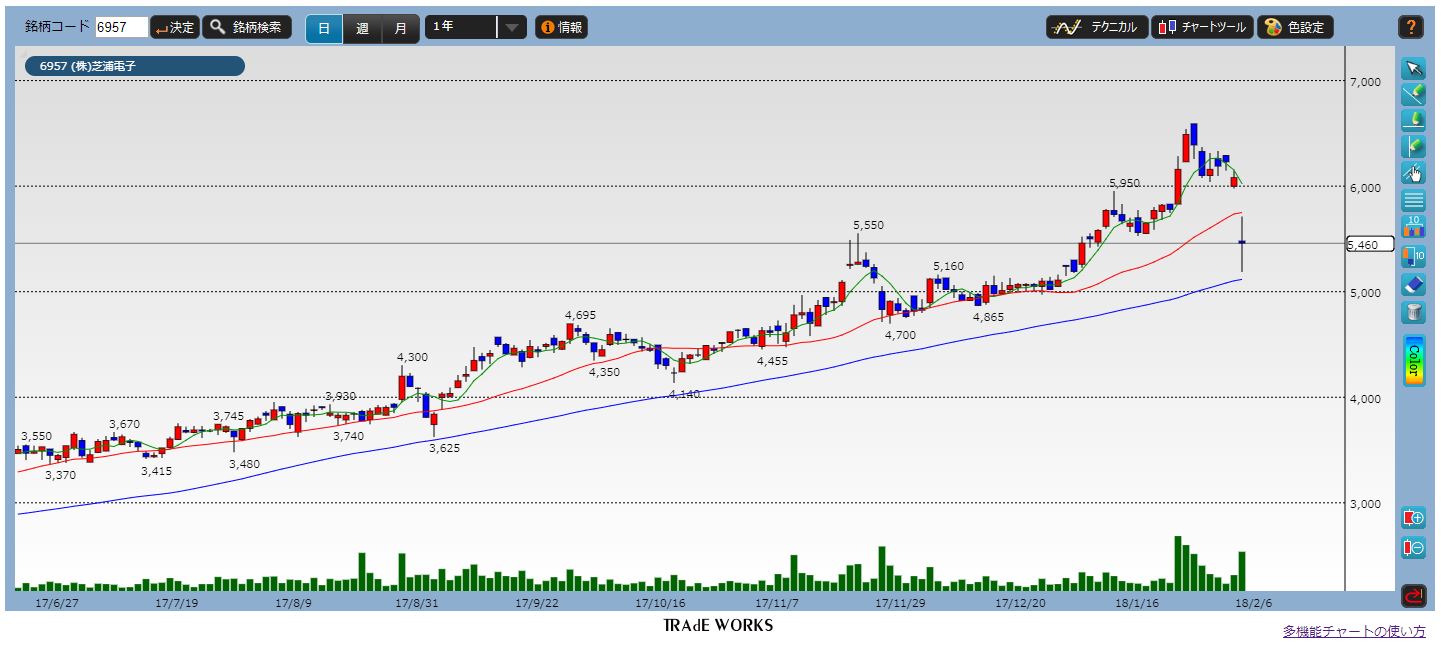
Task: Open the rainbow Color picker swatch
Action: pyautogui.click(x=1413, y=361)
